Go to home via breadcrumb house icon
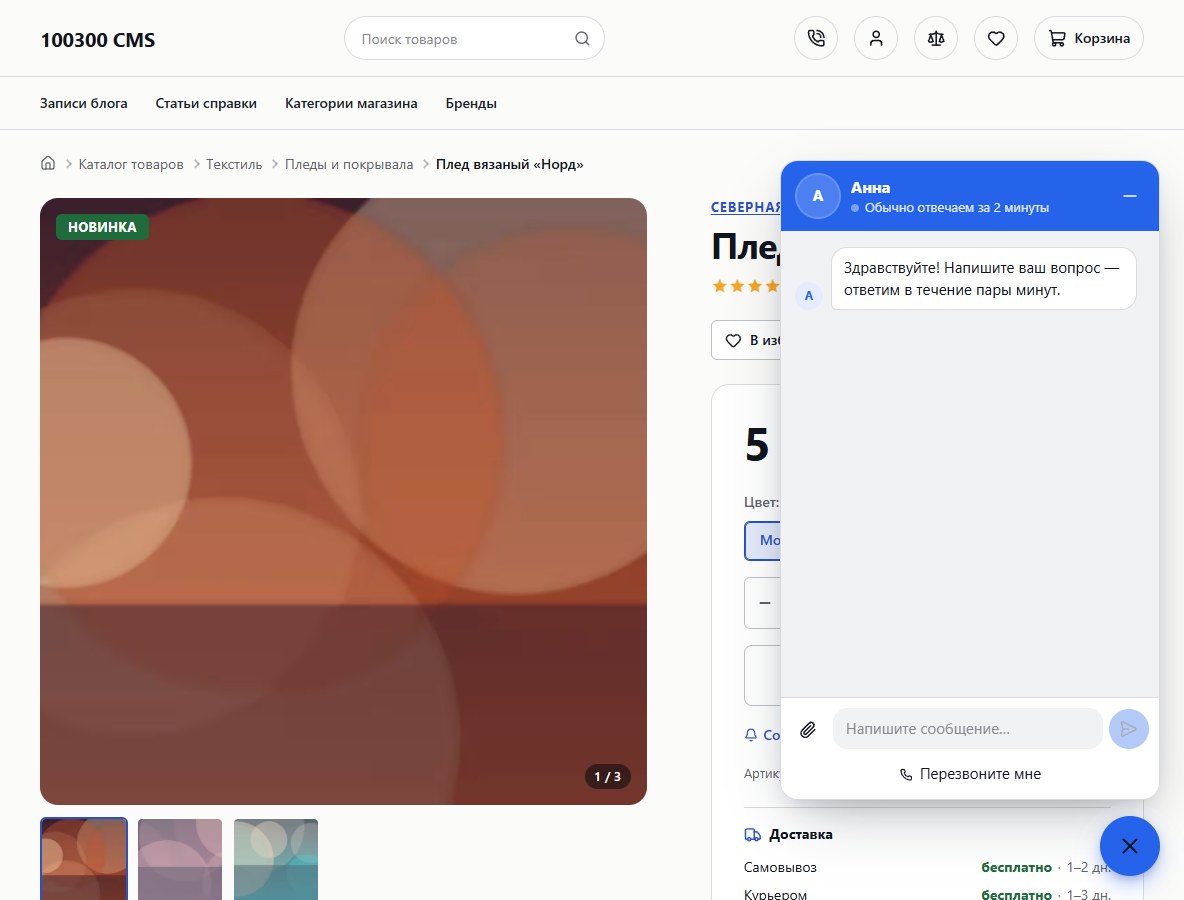This screenshot has height=900, width=1184. point(48,163)
